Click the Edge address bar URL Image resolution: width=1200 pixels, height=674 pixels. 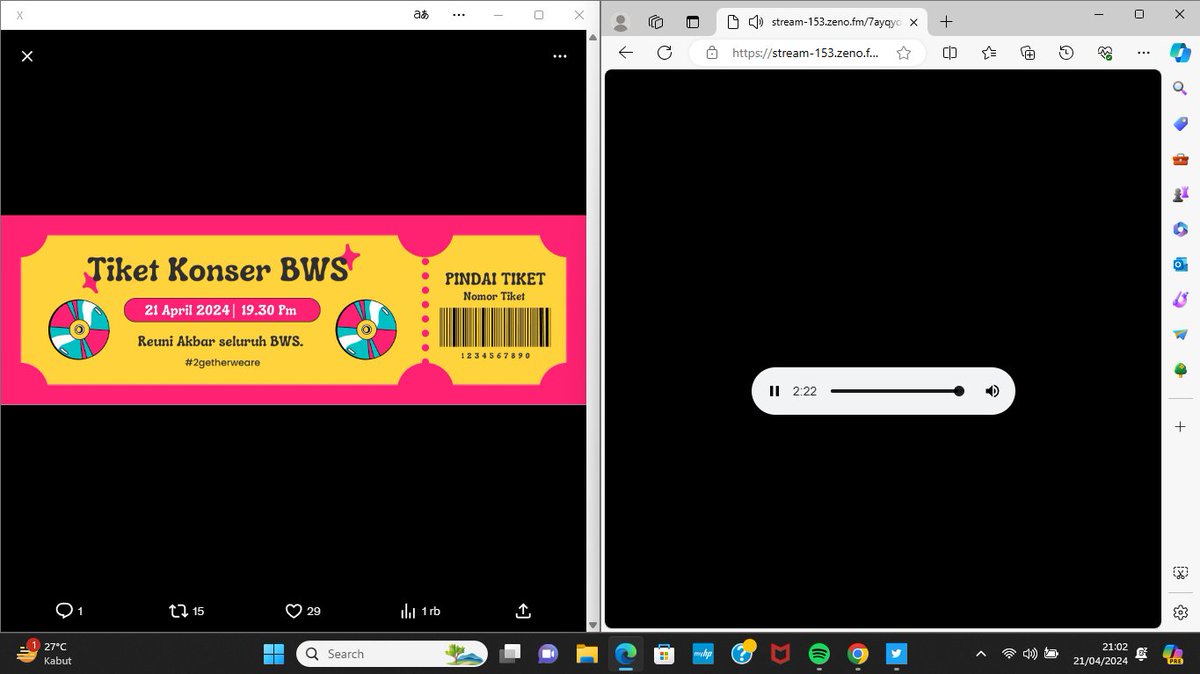point(805,53)
